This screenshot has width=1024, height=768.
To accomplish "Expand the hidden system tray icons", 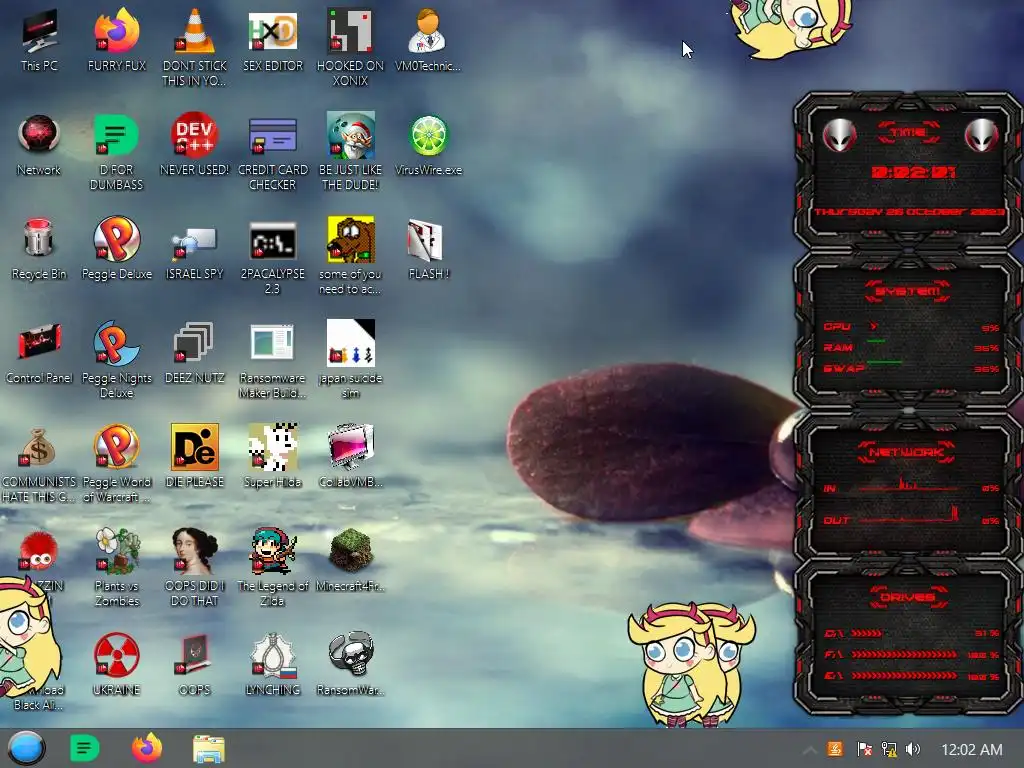I will (809, 750).
